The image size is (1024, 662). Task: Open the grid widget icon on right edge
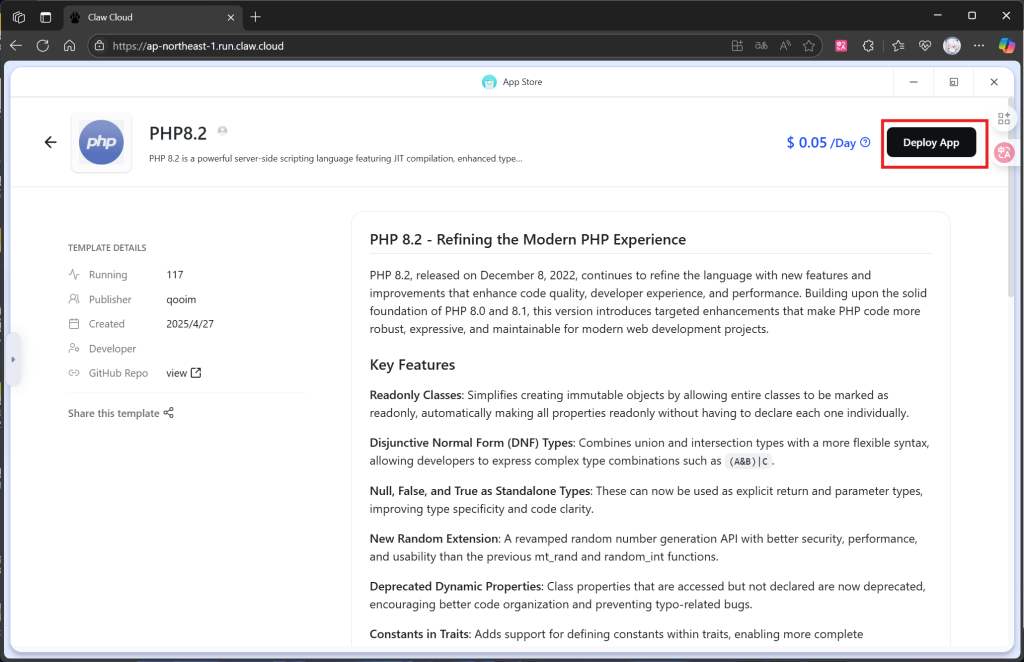coord(1004,118)
